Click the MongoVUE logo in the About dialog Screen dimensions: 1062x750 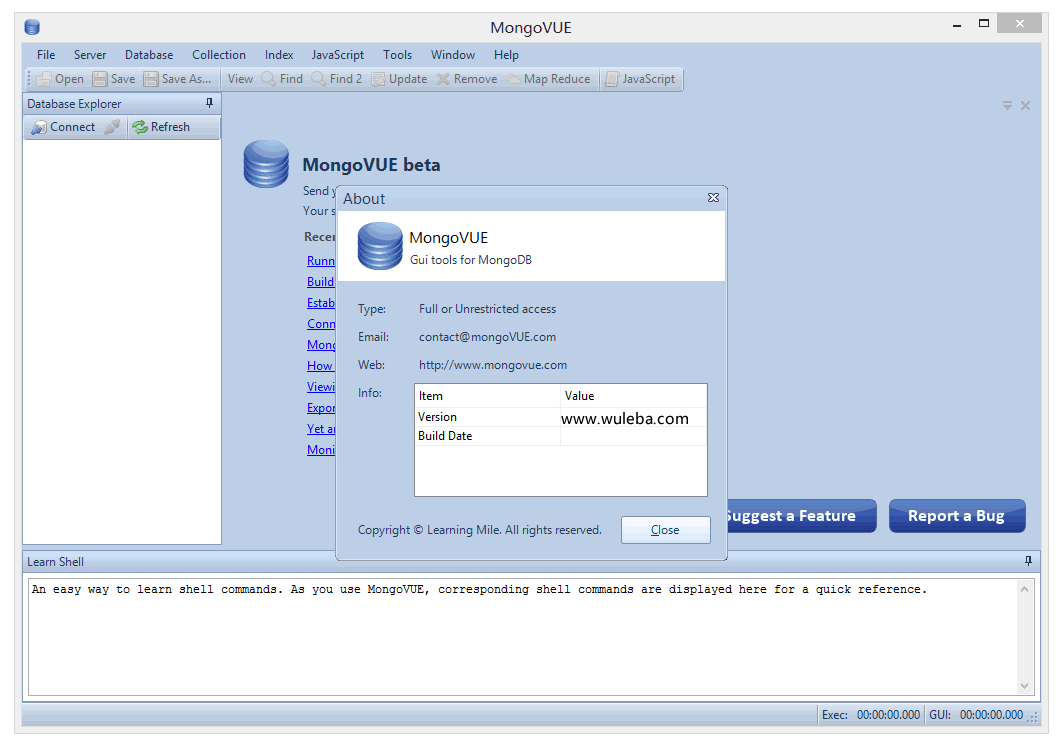pos(380,245)
